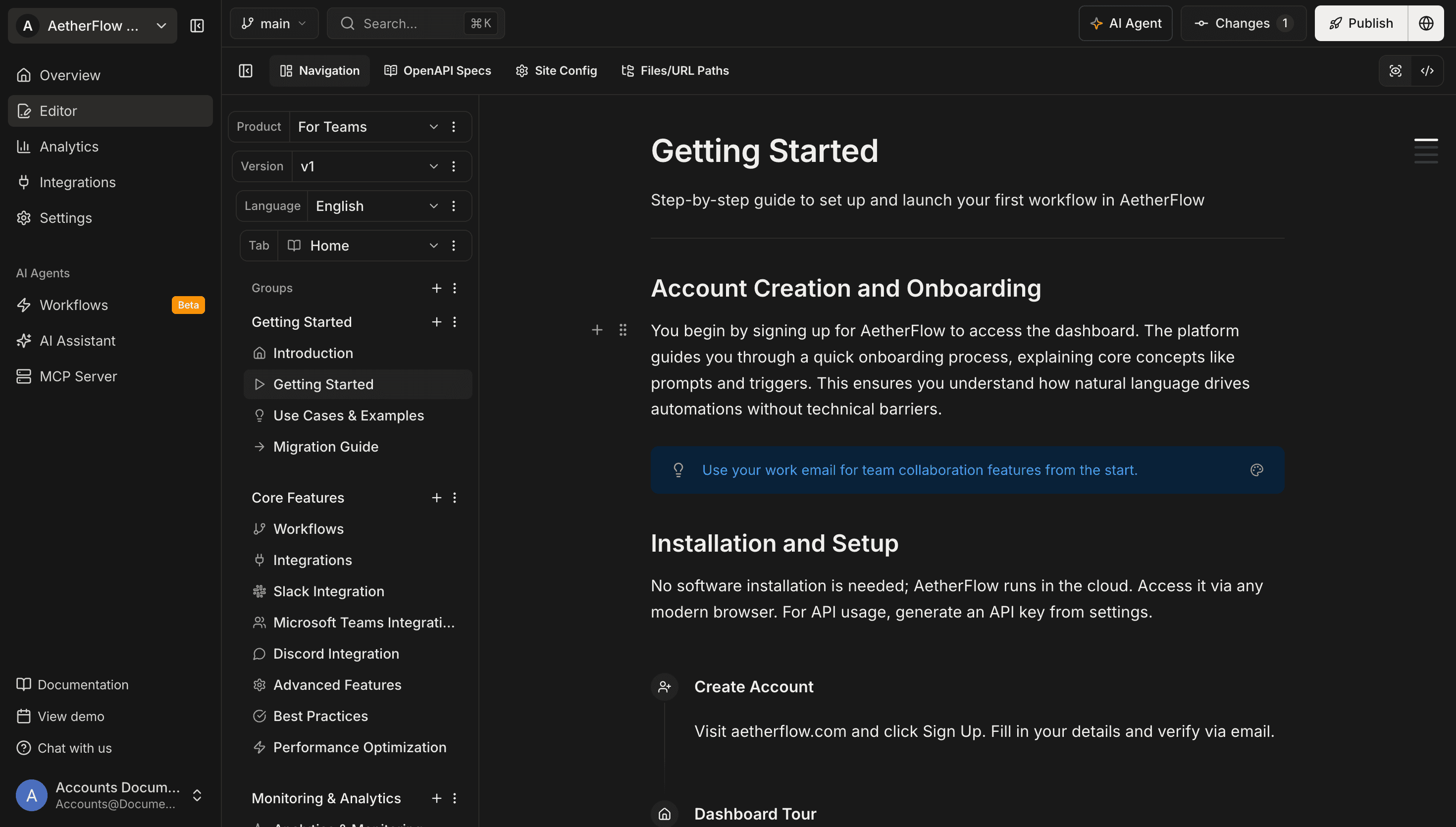Image resolution: width=1456 pixels, height=827 pixels.
Task: Select the Advanced Features page
Action: point(358,685)
